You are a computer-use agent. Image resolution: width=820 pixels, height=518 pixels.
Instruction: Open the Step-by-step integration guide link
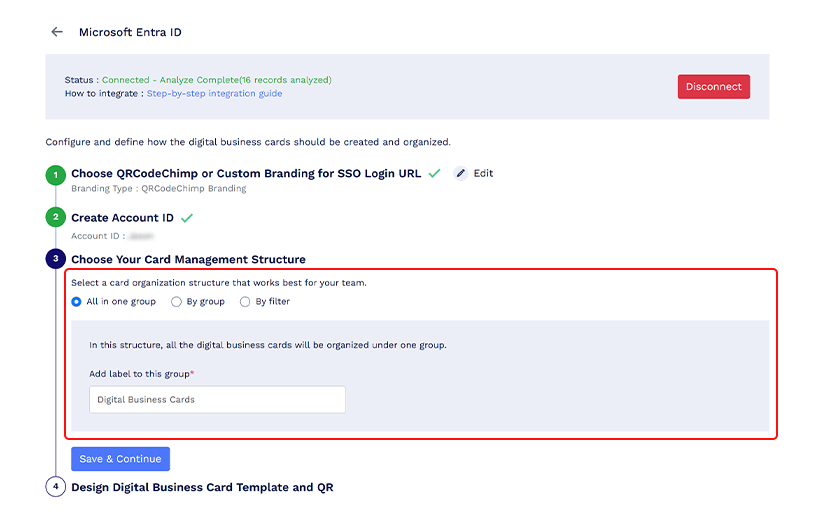pos(214,94)
